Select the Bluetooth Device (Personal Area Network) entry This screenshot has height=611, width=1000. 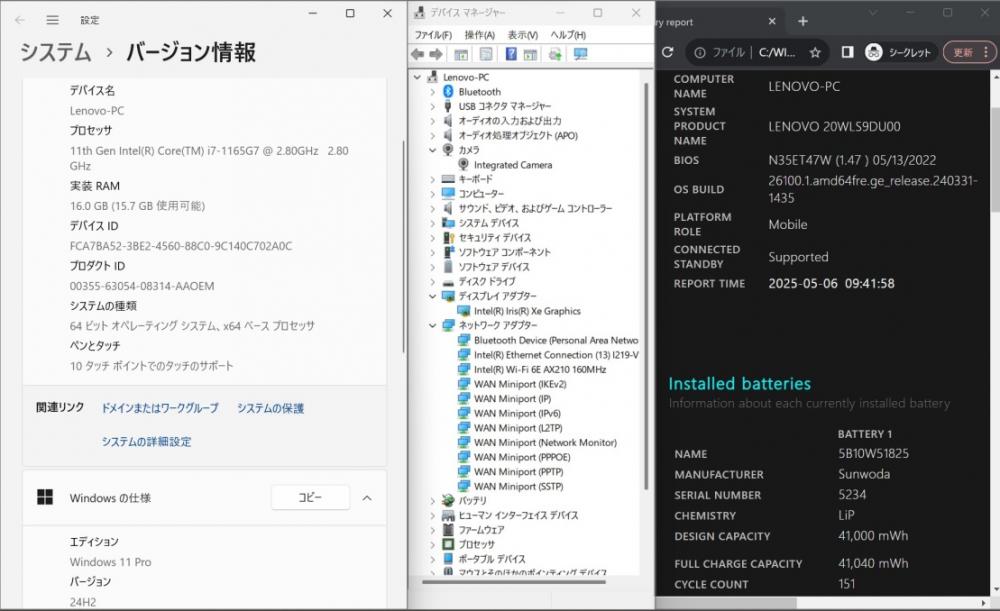(x=556, y=340)
